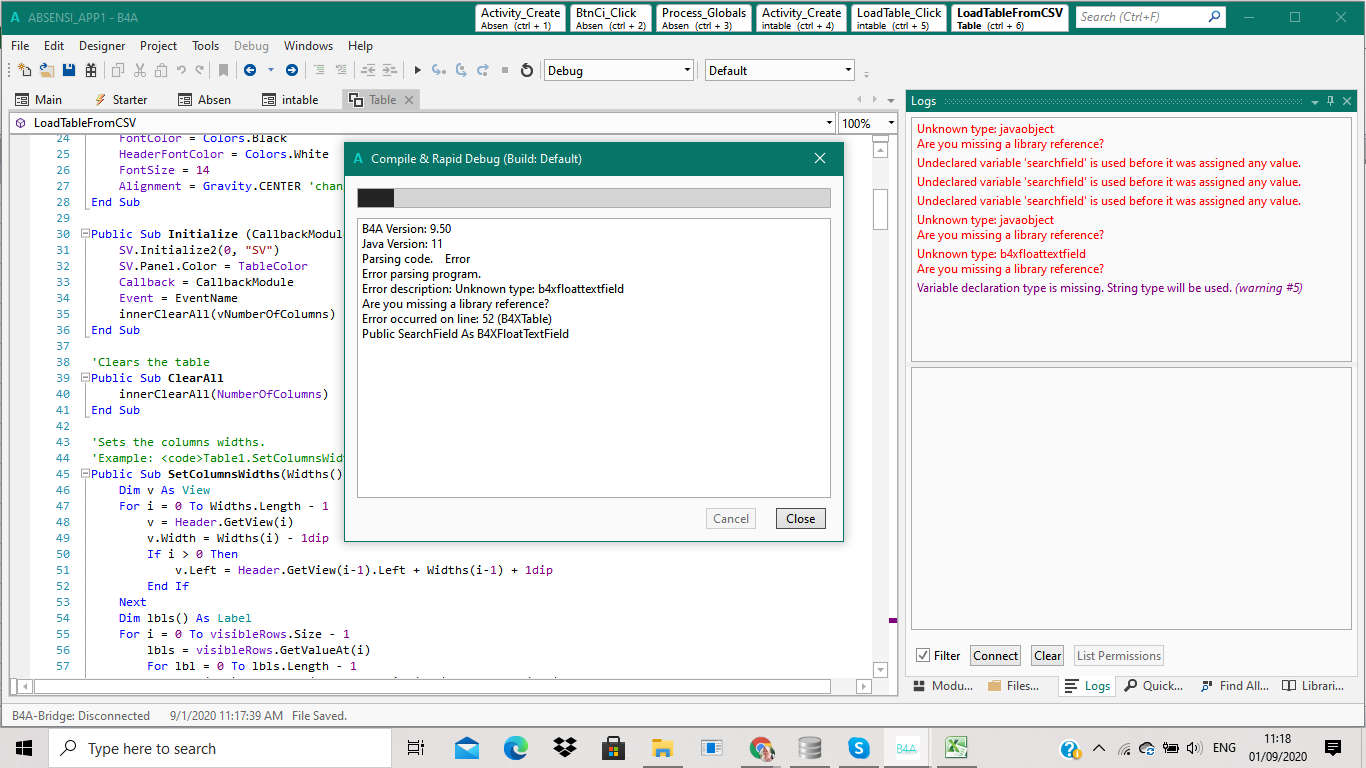Open the Files Manager bottom tab
Viewport: 1366px width, 768px height.
(1013, 685)
